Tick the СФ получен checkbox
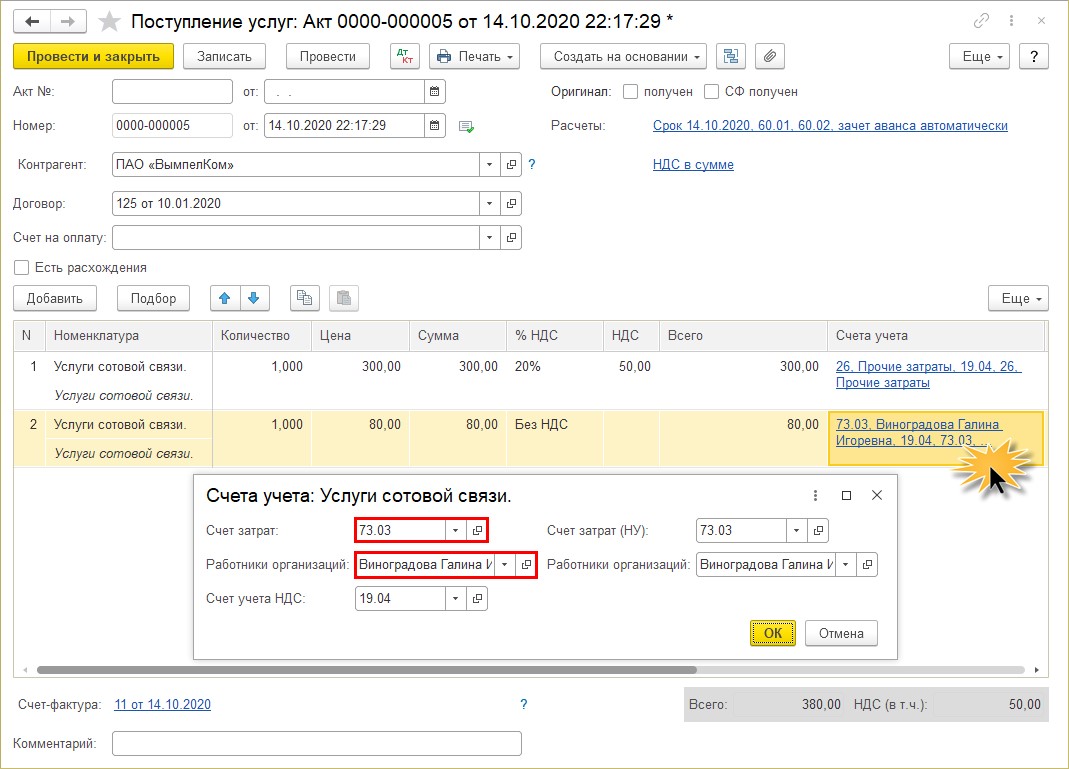Viewport: 1069px width, 769px height. 712,91
